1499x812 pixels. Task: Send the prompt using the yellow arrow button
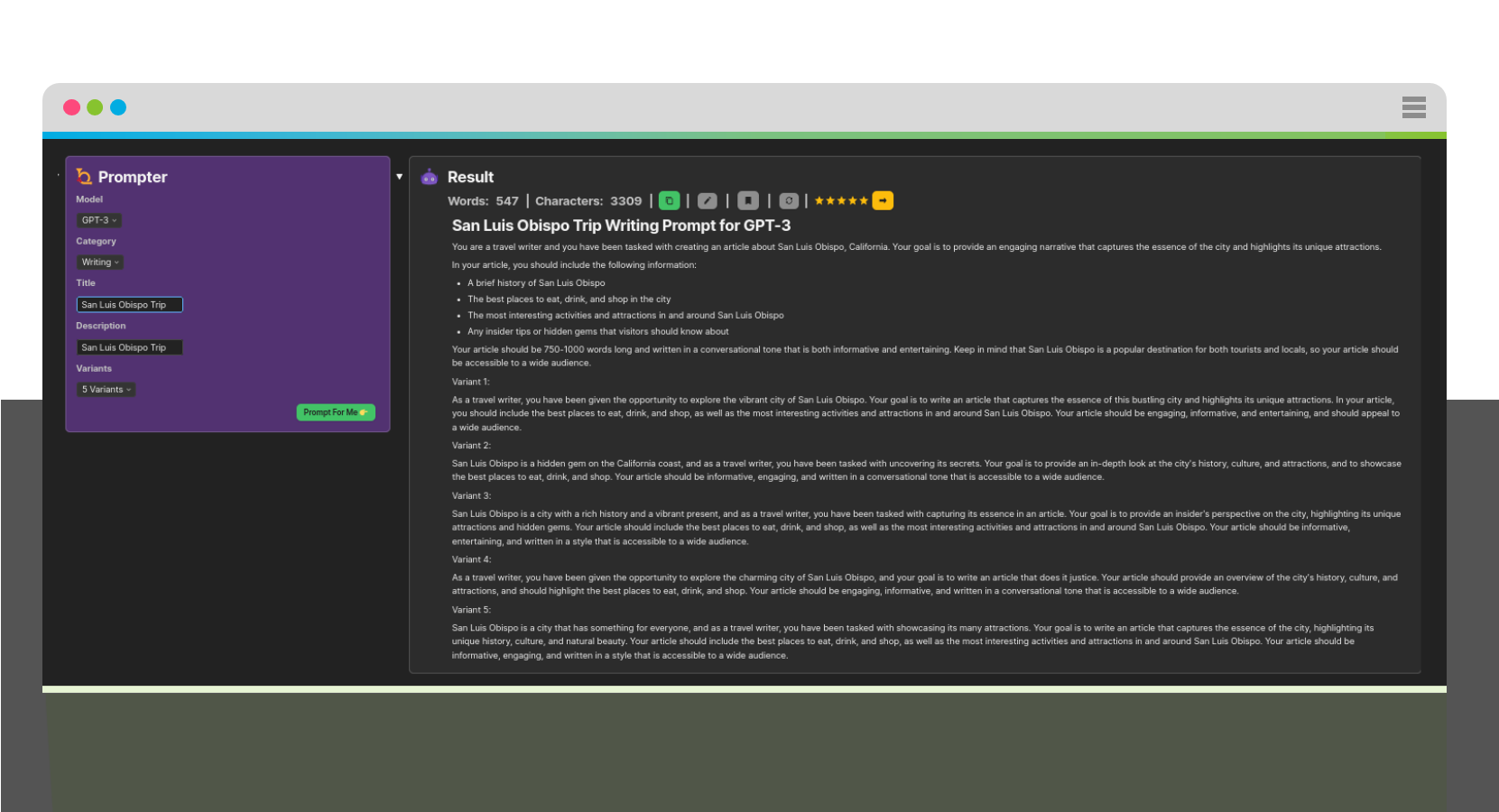coord(884,200)
